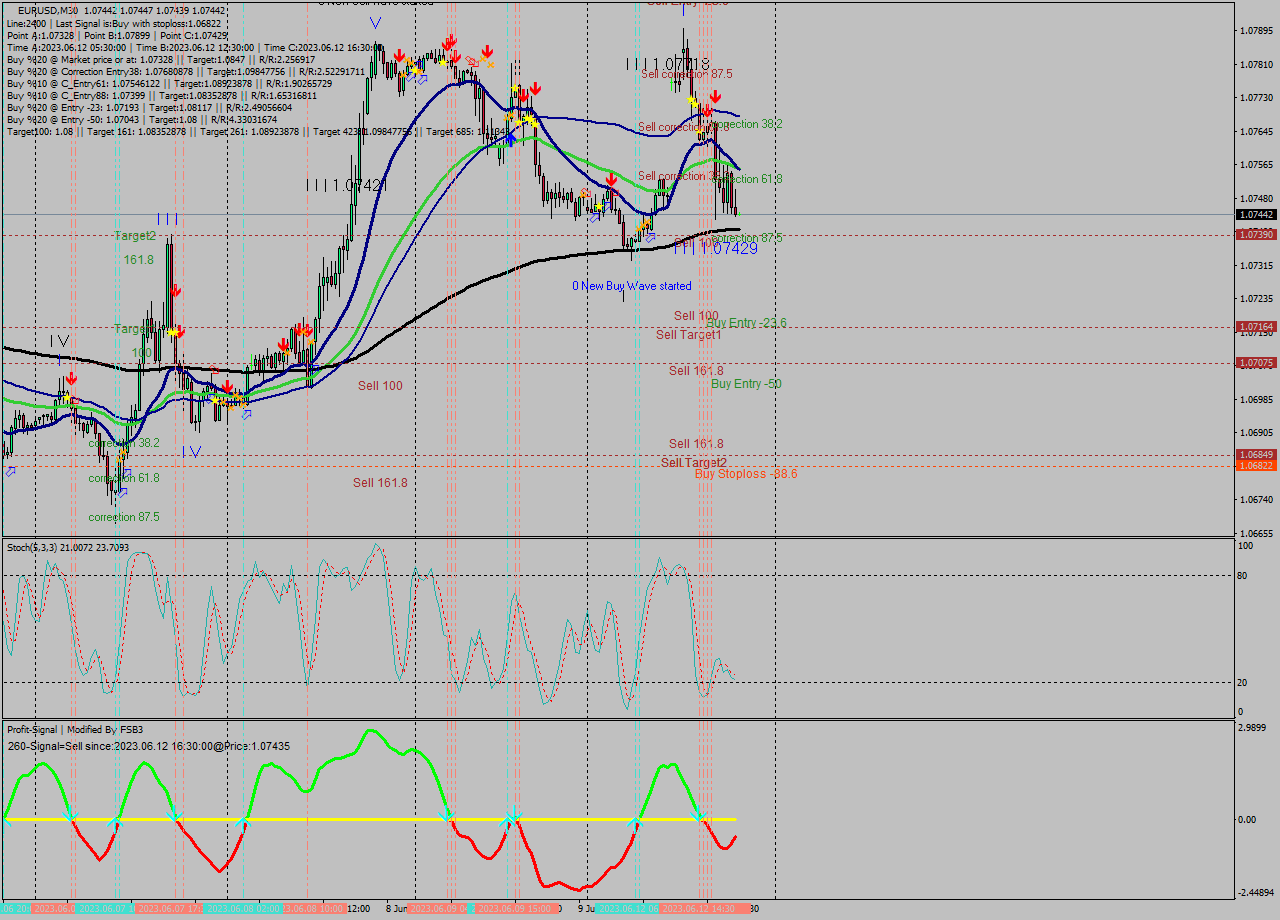Click the 2023.06.08 10:00 time marker
The height and width of the screenshot is (920, 1280).
[316, 909]
